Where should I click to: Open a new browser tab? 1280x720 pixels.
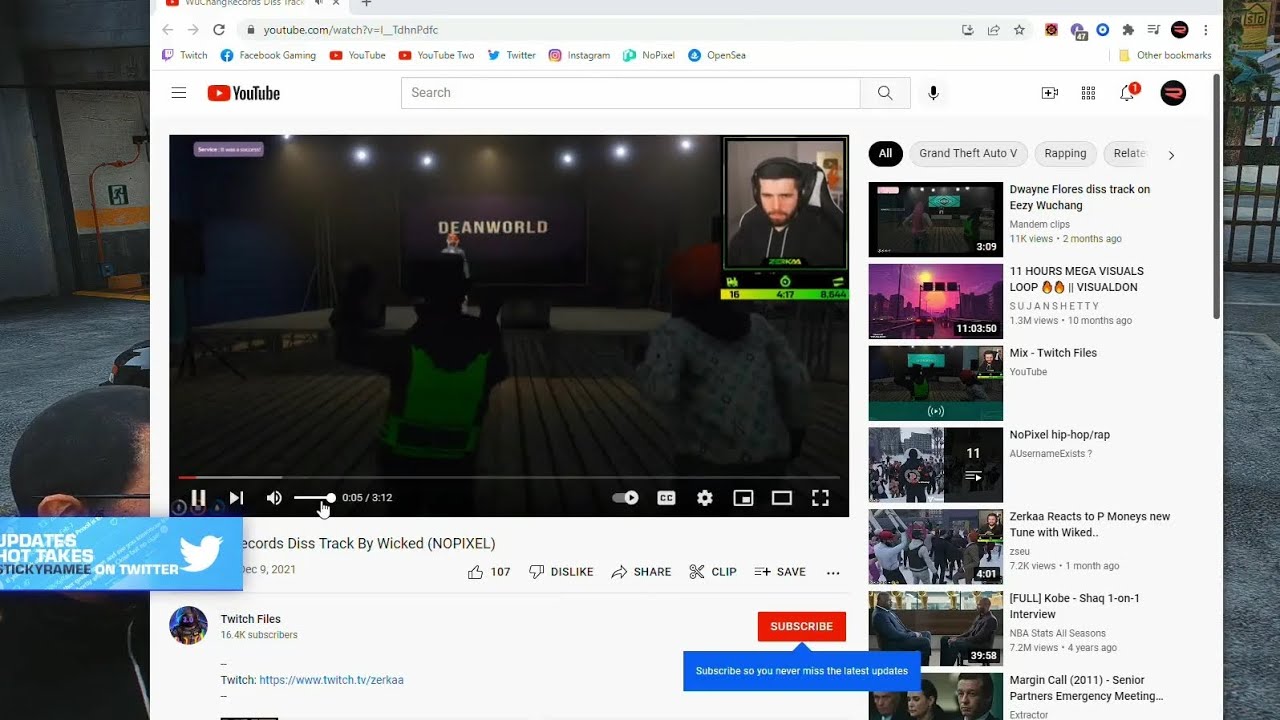pyautogui.click(x=366, y=4)
